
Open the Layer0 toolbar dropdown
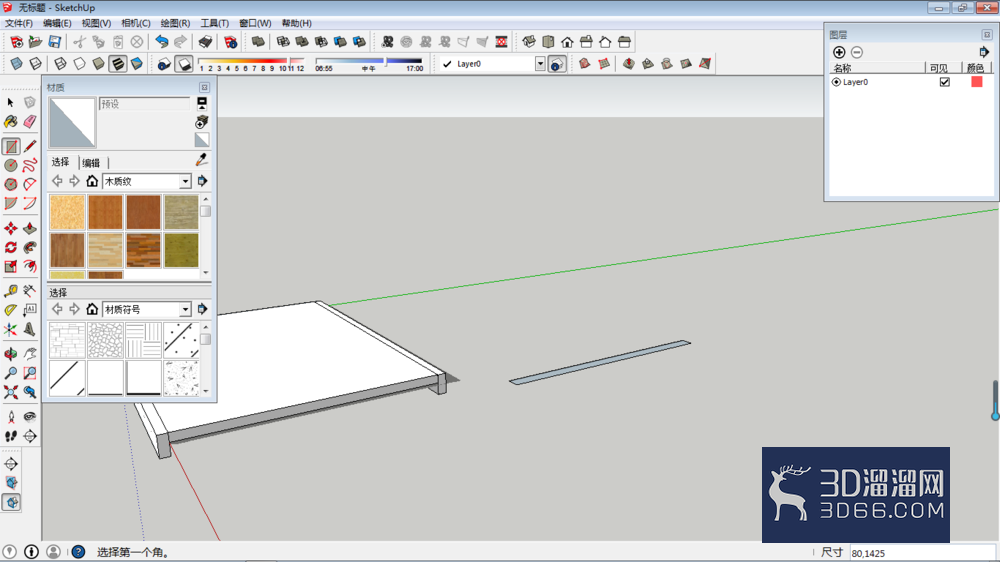(540, 64)
